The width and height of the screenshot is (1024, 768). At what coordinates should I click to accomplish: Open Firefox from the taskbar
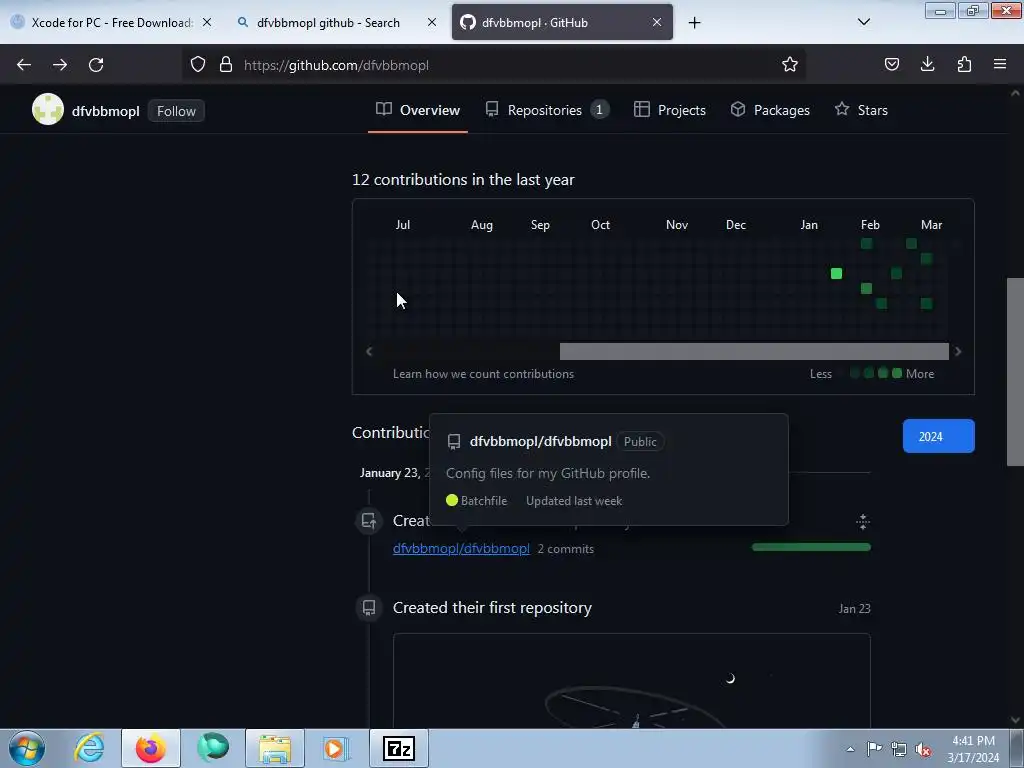(x=151, y=748)
